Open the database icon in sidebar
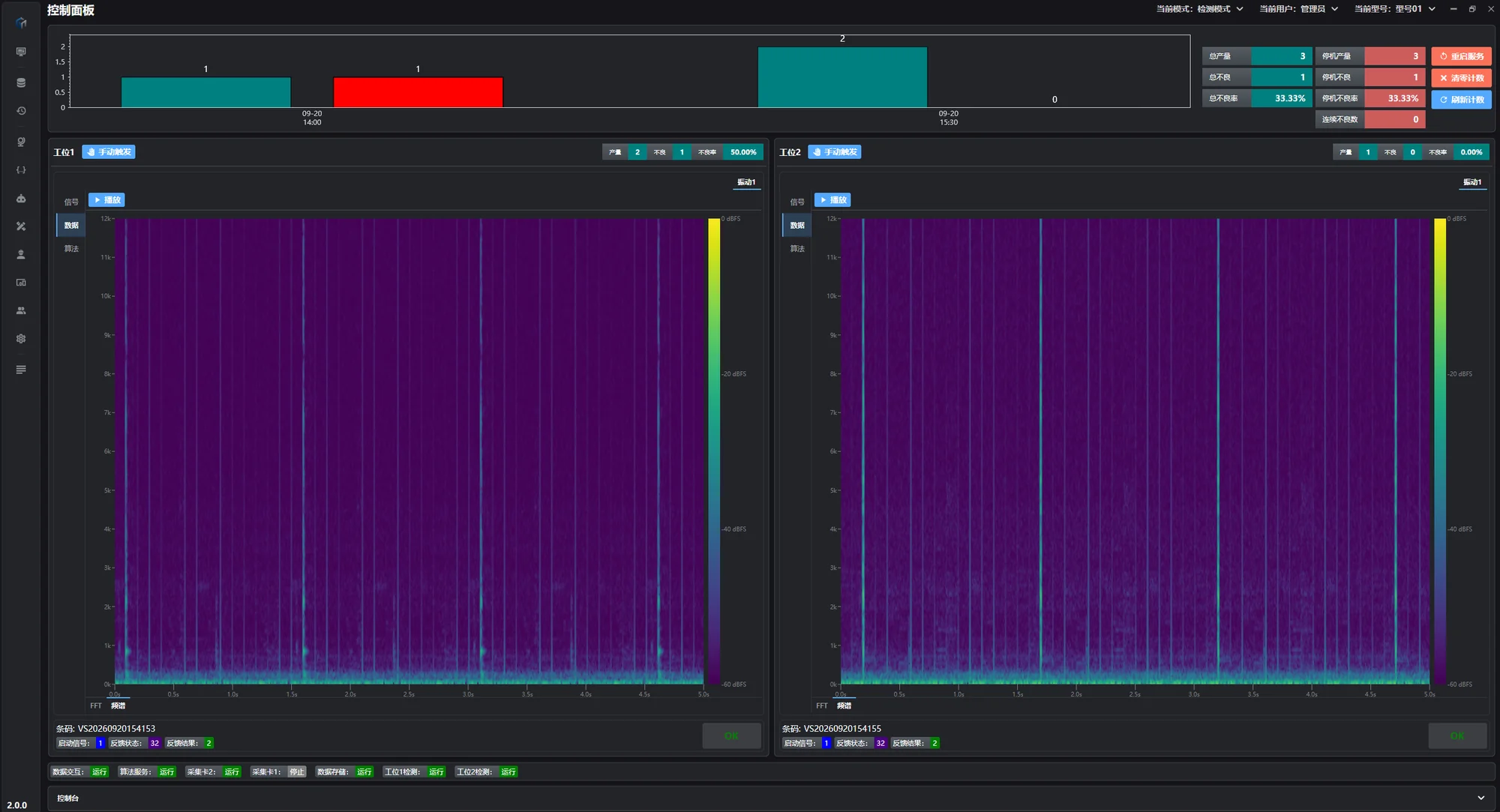The width and height of the screenshot is (1500, 812). [x=21, y=82]
